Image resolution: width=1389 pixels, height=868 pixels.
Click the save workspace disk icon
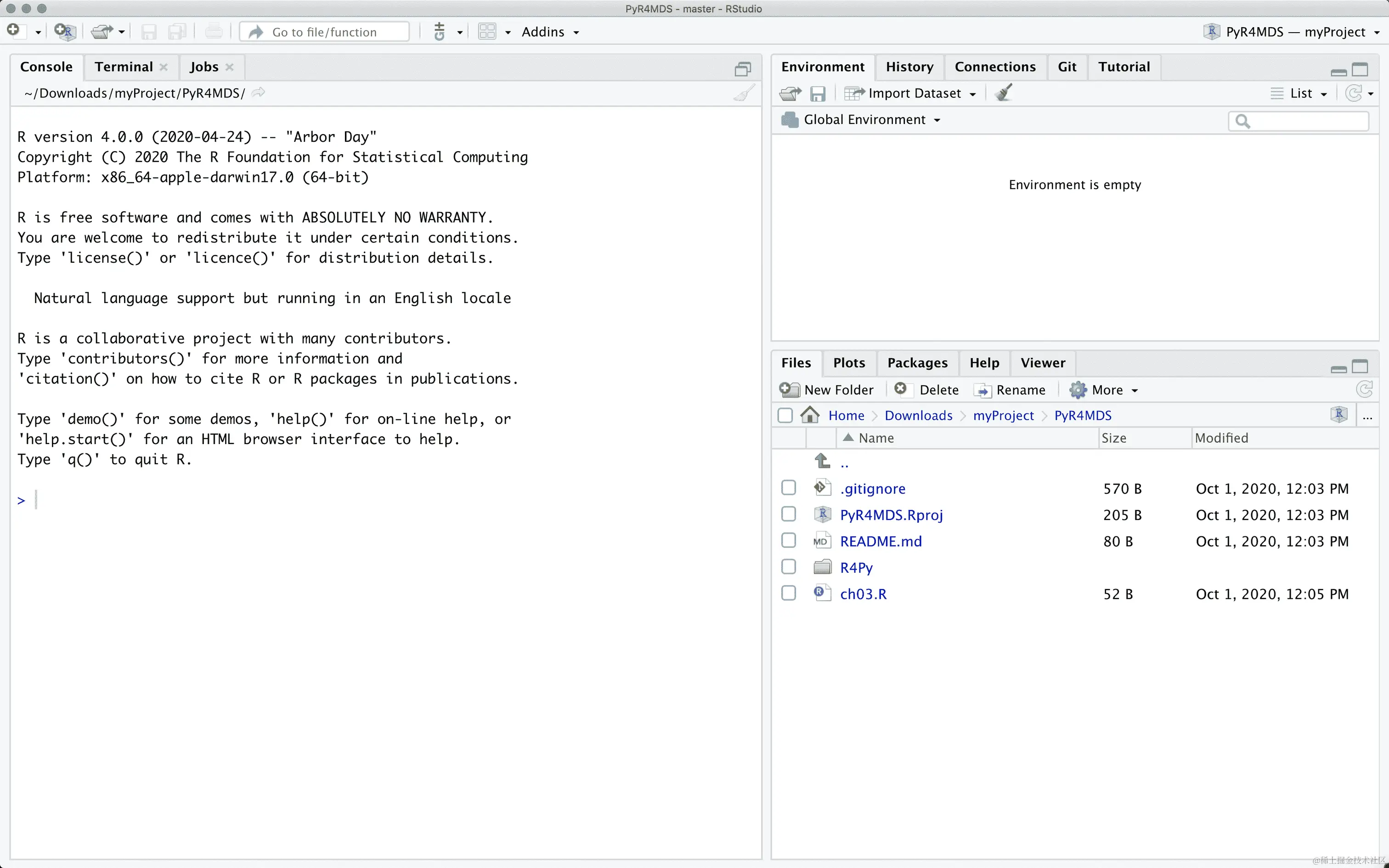[x=817, y=93]
